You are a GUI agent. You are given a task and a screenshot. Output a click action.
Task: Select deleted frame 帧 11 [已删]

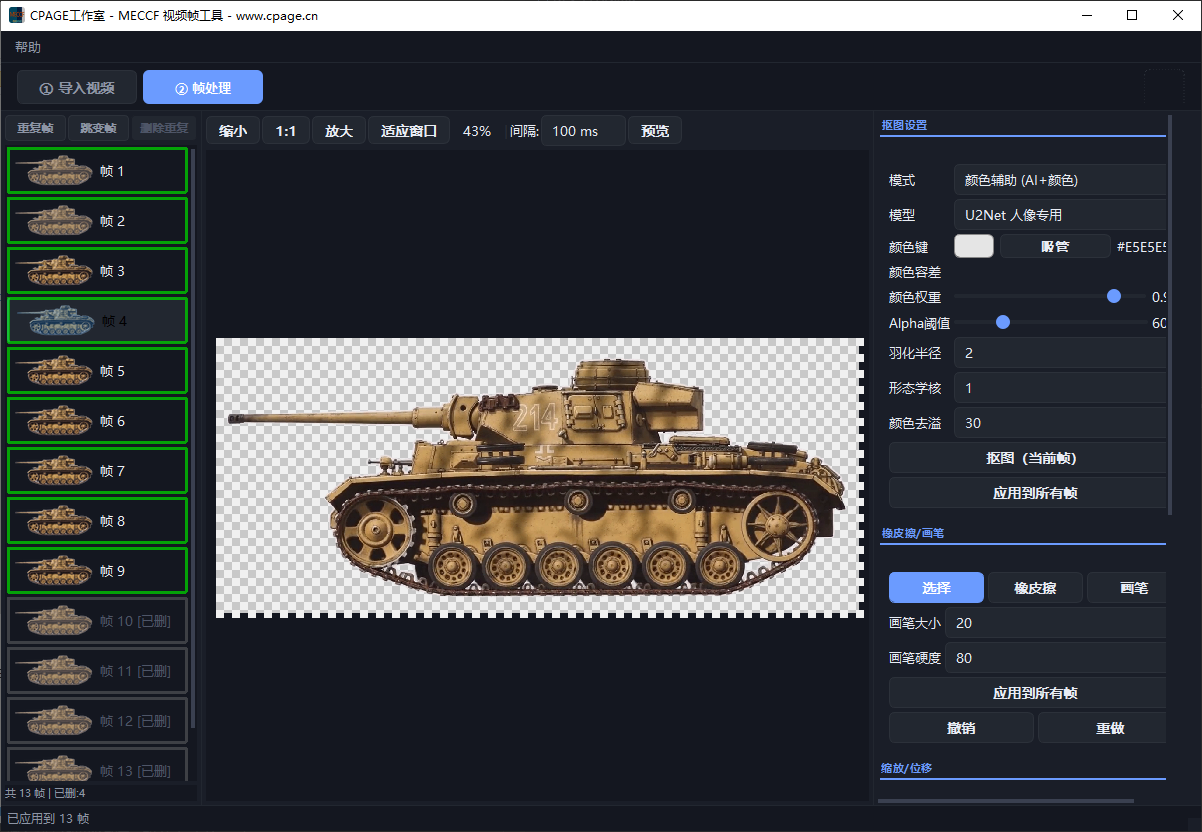coord(97,671)
